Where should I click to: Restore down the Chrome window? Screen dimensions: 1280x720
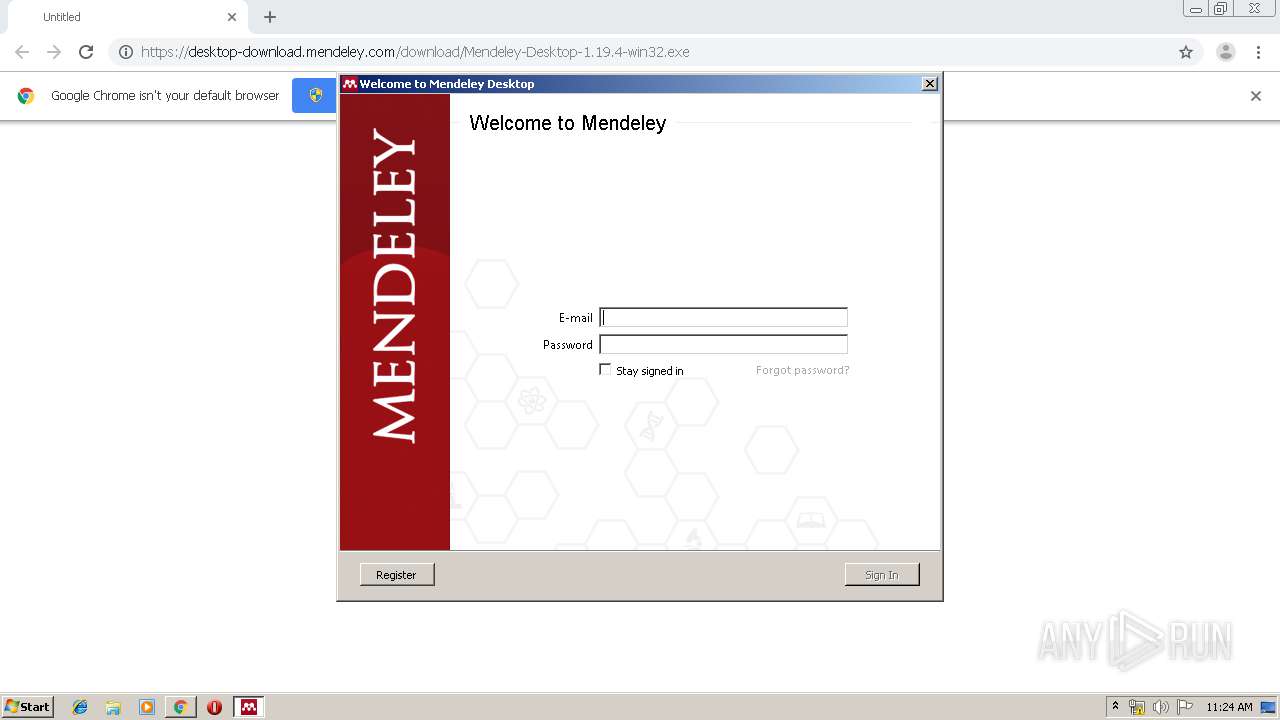pos(1220,9)
